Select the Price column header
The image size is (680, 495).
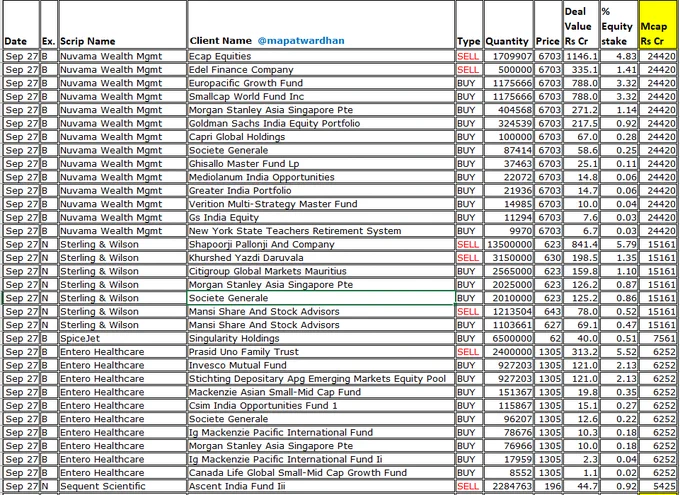[548, 25]
